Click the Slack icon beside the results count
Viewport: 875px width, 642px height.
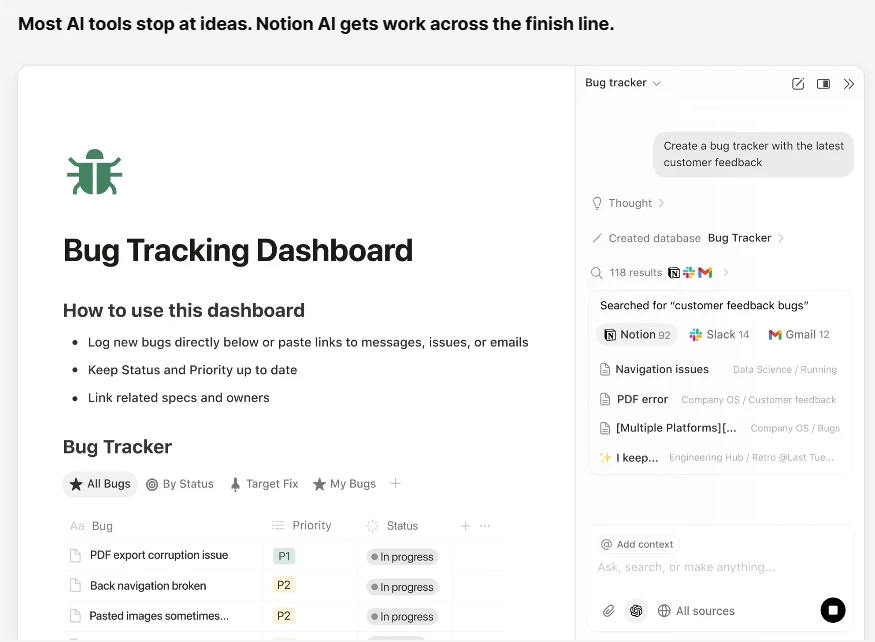pos(688,272)
